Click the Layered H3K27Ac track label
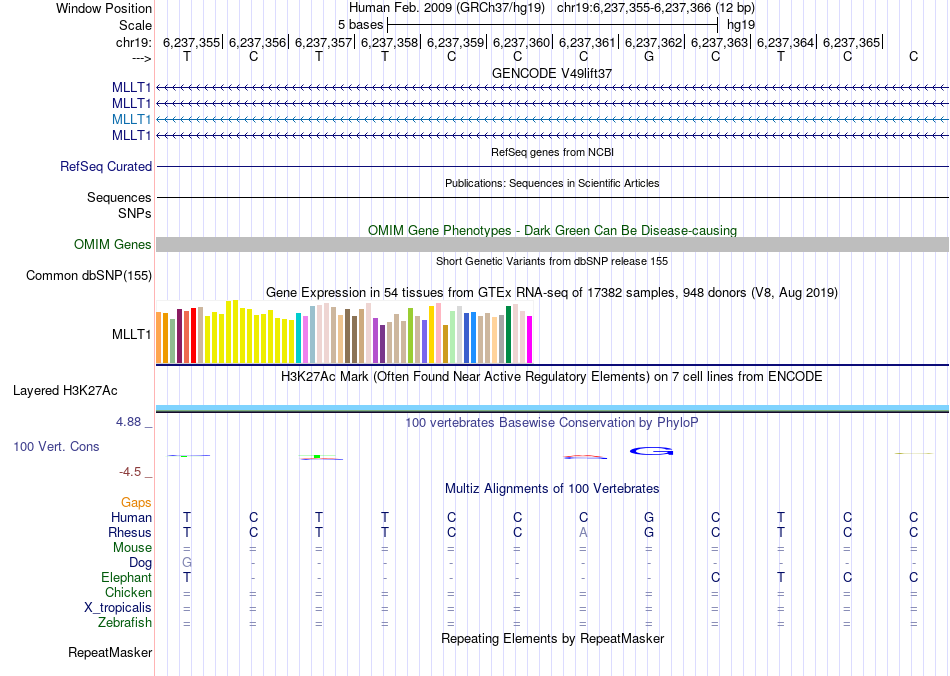The height and width of the screenshot is (676, 950). 65,391
